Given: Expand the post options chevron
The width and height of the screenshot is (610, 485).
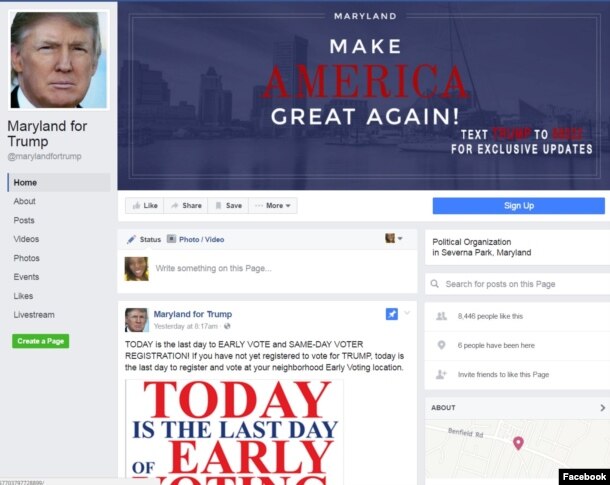Looking at the screenshot, I should tap(407, 313).
